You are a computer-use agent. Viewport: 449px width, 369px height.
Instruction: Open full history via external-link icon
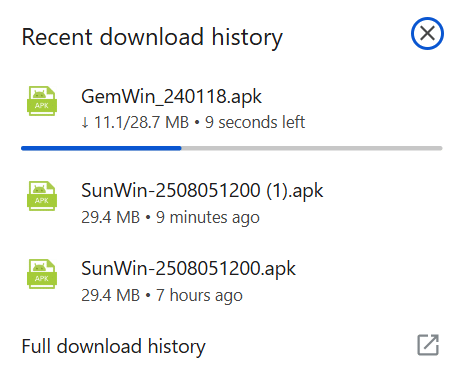point(428,345)
